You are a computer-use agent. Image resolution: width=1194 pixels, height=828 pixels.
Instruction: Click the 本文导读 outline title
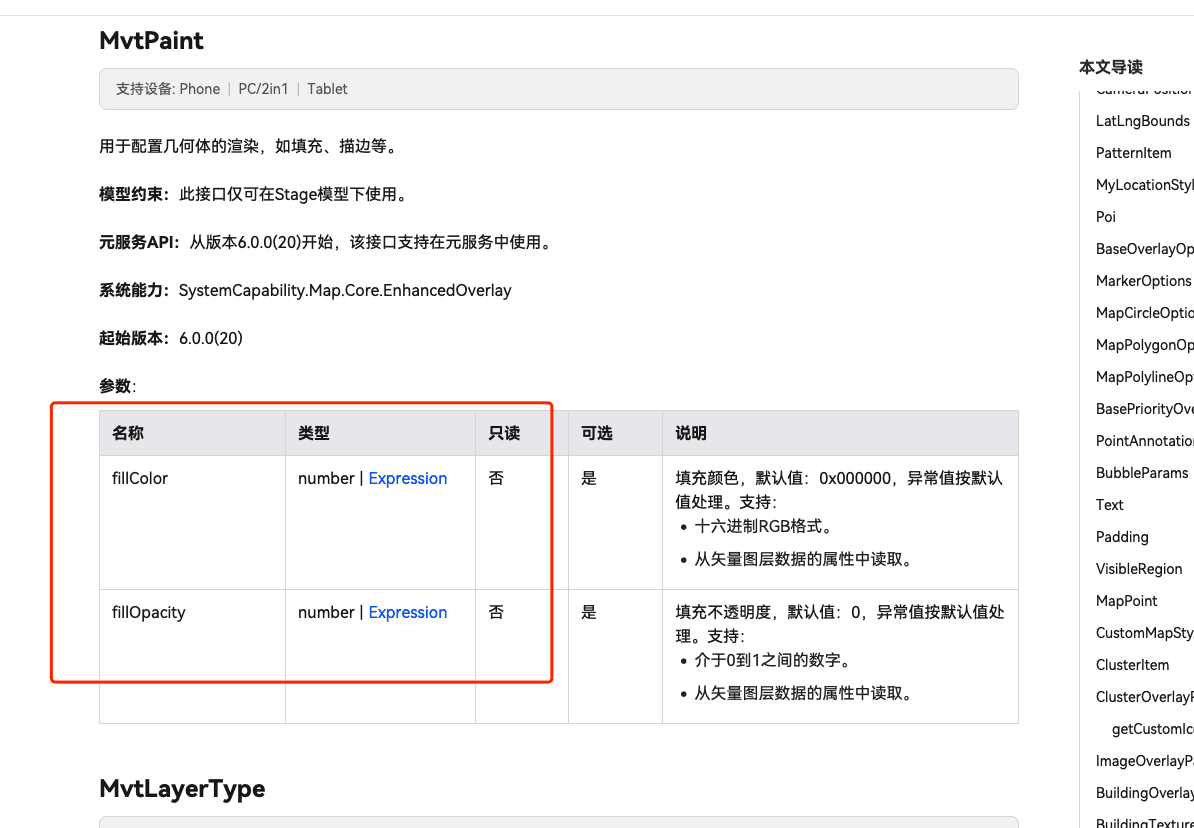[x=1110, y=67]
